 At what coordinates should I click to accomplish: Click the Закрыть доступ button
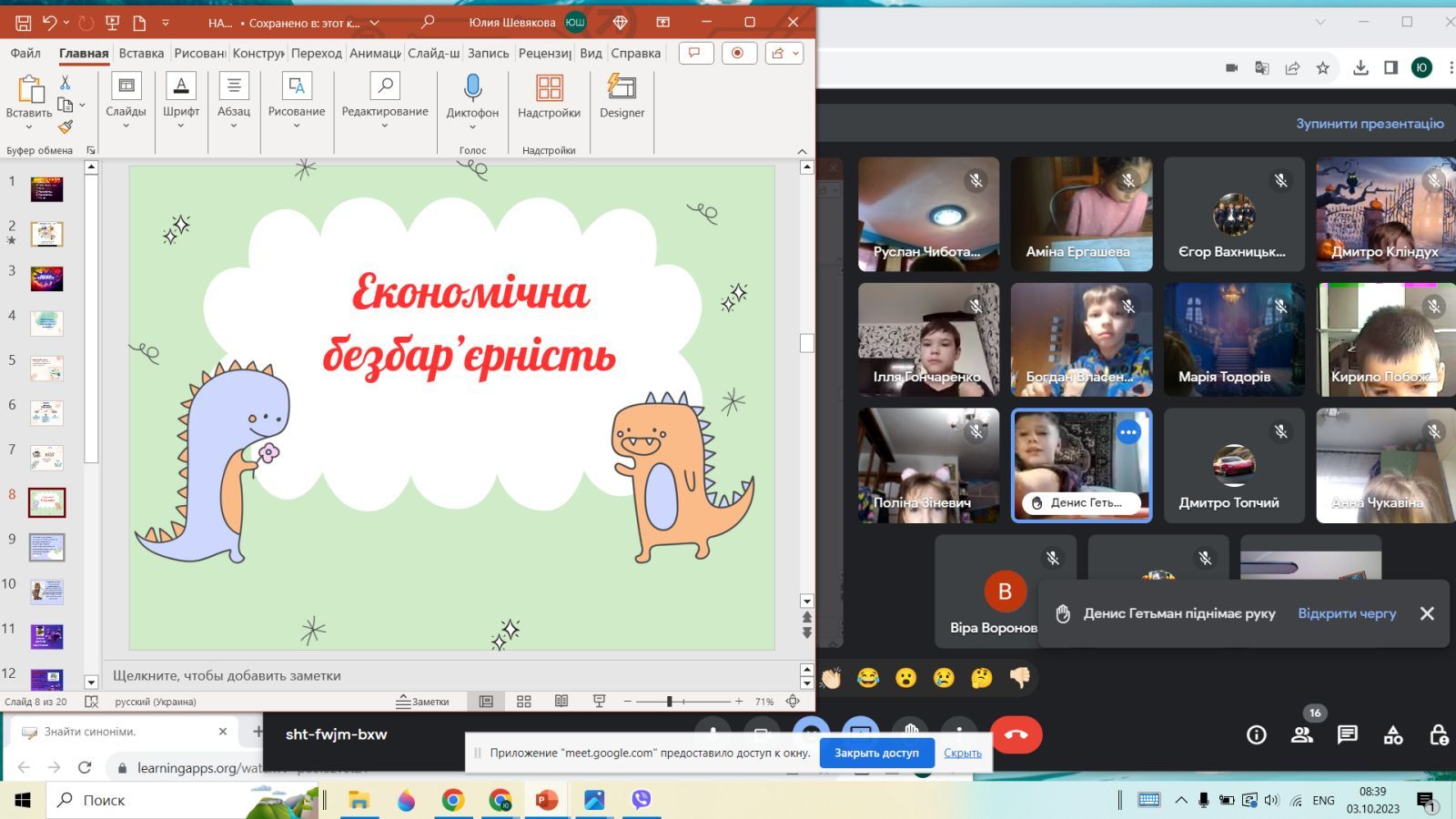(876, 753)
